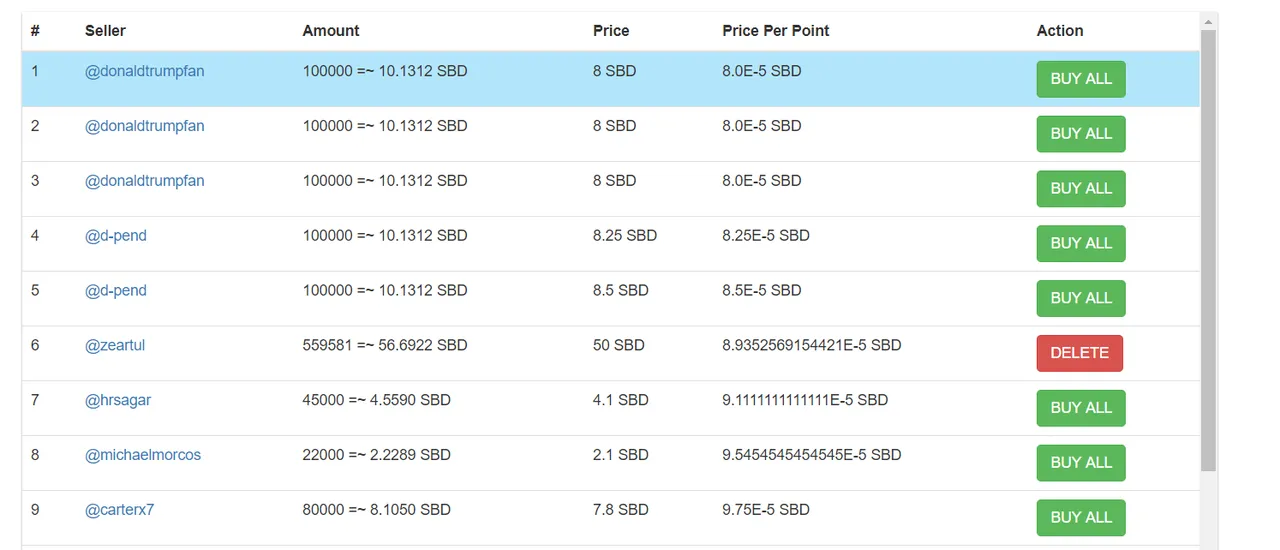Buy all from row 3 donaldtrumpfan

coord(1081,189)
